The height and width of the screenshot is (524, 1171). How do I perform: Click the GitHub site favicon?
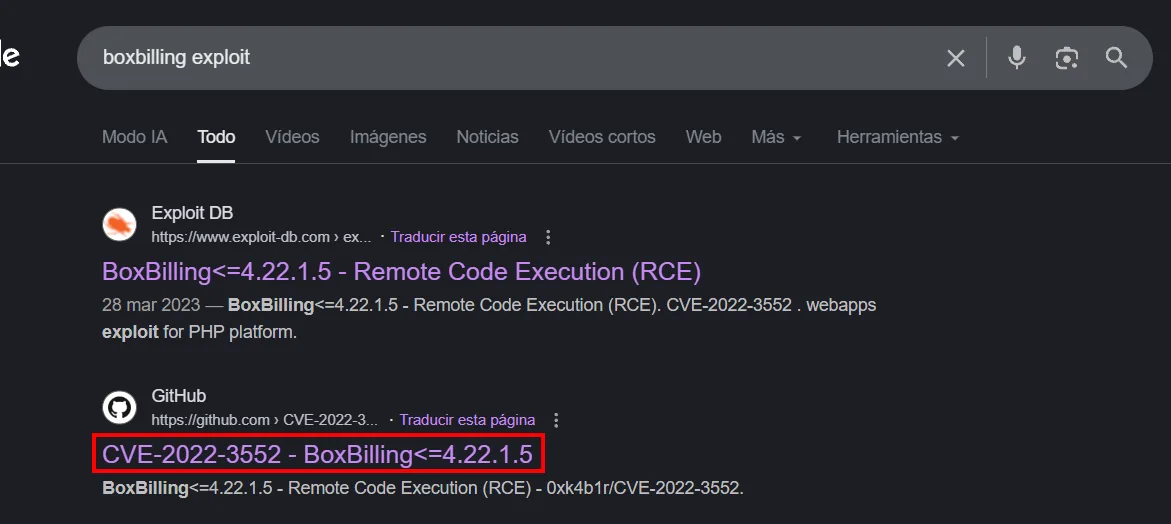[x=119, y=408]
